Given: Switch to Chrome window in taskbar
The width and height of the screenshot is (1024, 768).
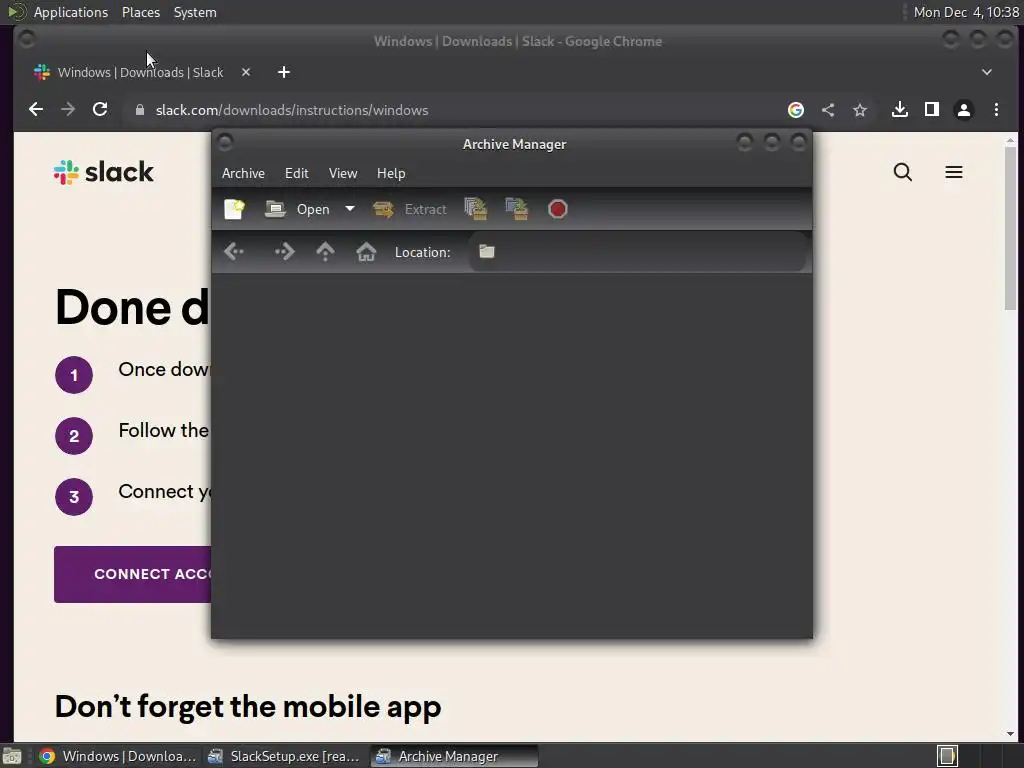Looking at the screenshot, I should tap(118, 756).
